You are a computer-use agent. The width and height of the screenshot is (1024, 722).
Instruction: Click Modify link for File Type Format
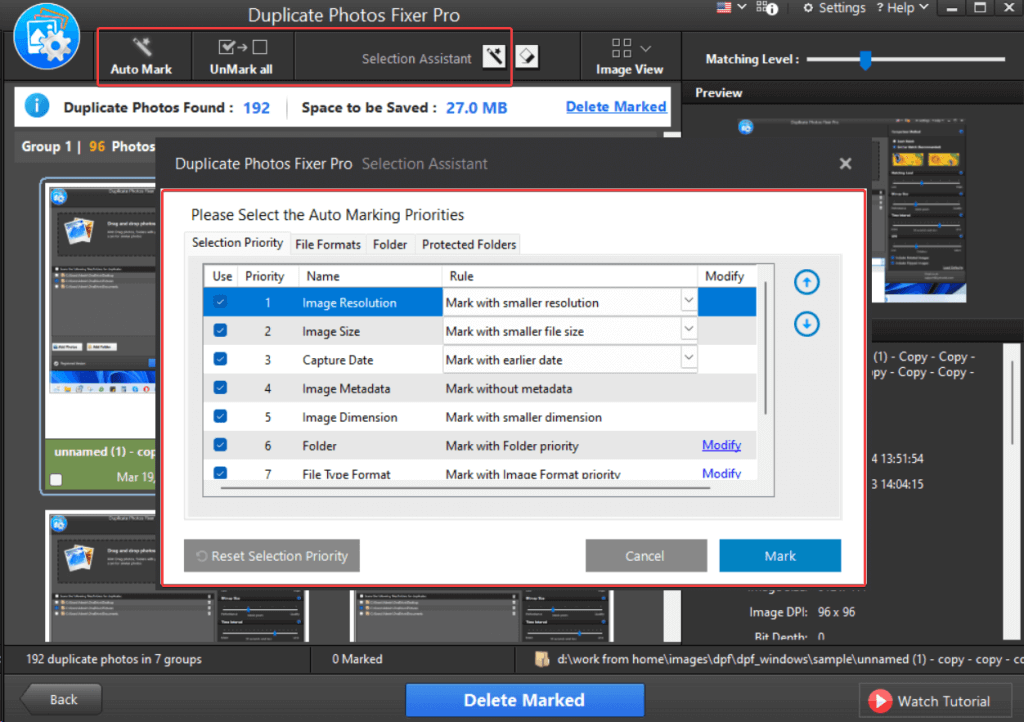721,473
